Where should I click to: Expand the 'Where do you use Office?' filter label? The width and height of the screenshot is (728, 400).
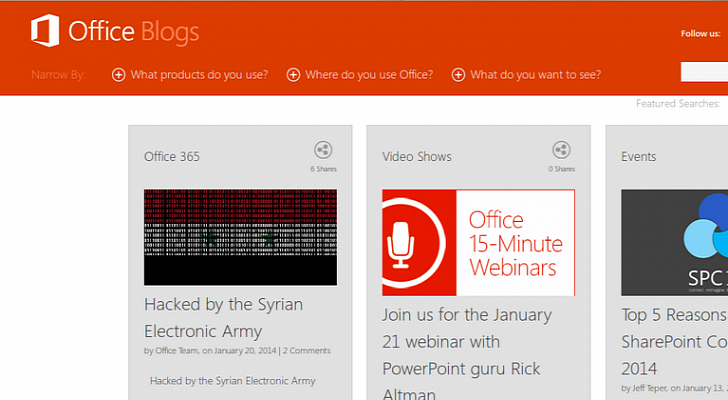(x=369, y=75)
